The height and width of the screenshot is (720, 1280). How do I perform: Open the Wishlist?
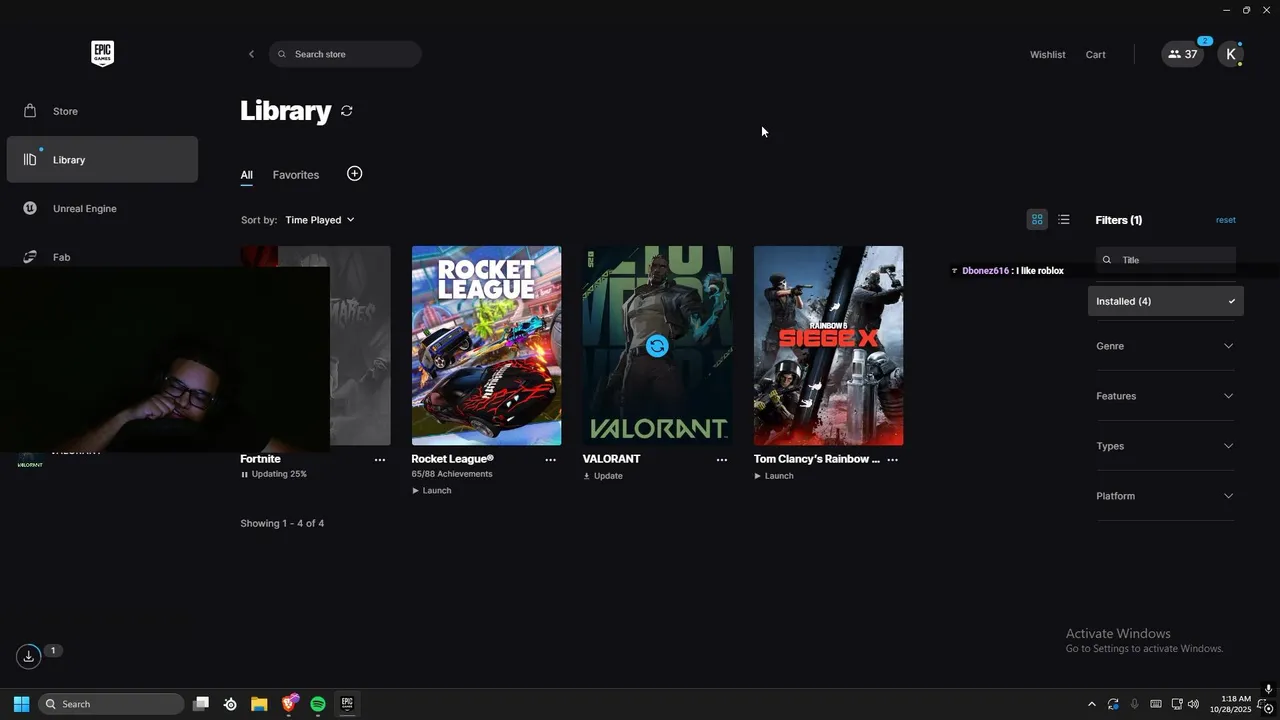[1047, 55]
